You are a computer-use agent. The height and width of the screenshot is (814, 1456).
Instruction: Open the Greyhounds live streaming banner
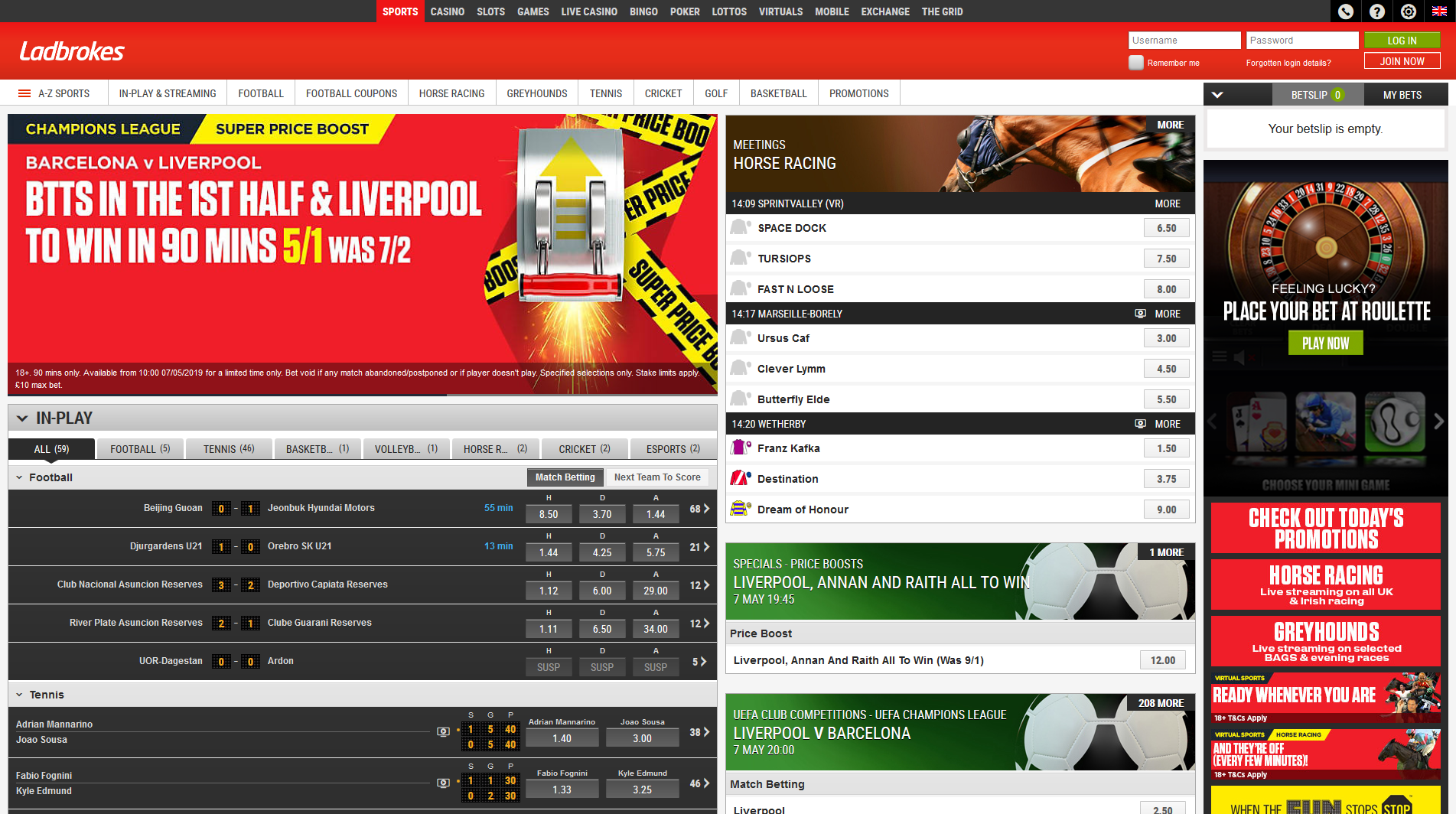(x=1326, y=641)
